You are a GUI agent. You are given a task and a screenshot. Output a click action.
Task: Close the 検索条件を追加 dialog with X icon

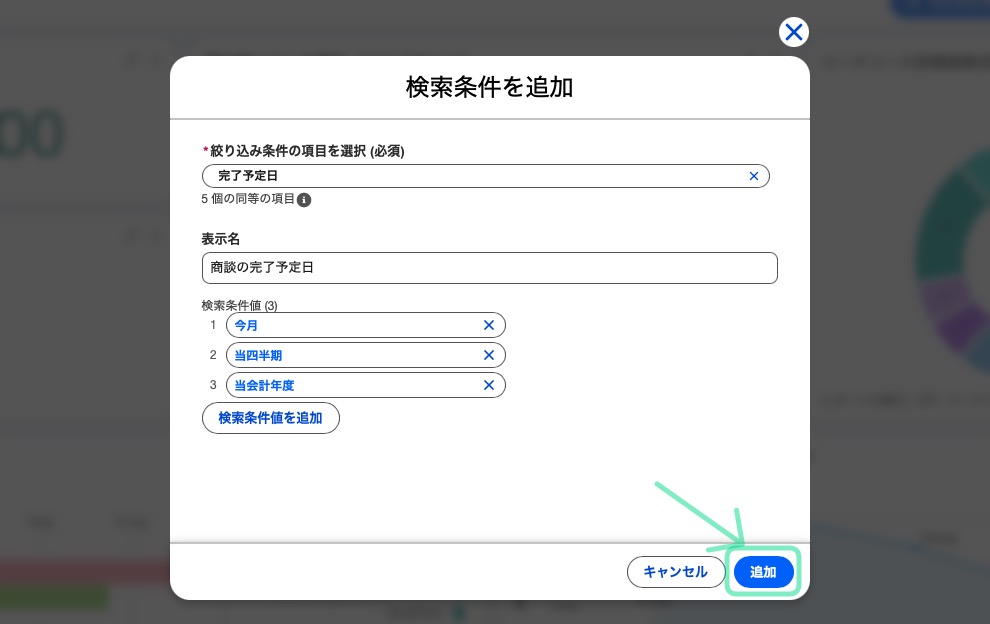pyautogui.click(x=794, y=32)
